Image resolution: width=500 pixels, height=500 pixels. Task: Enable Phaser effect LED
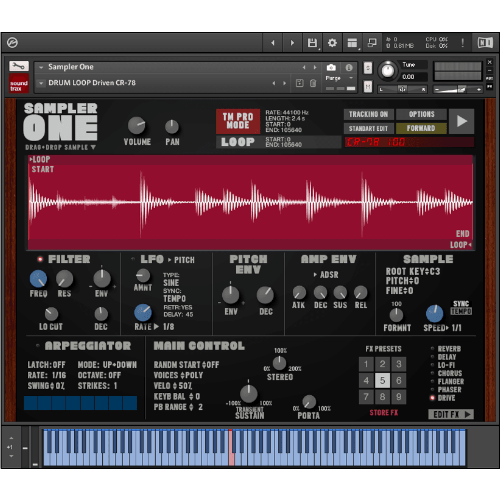[432, 389]
